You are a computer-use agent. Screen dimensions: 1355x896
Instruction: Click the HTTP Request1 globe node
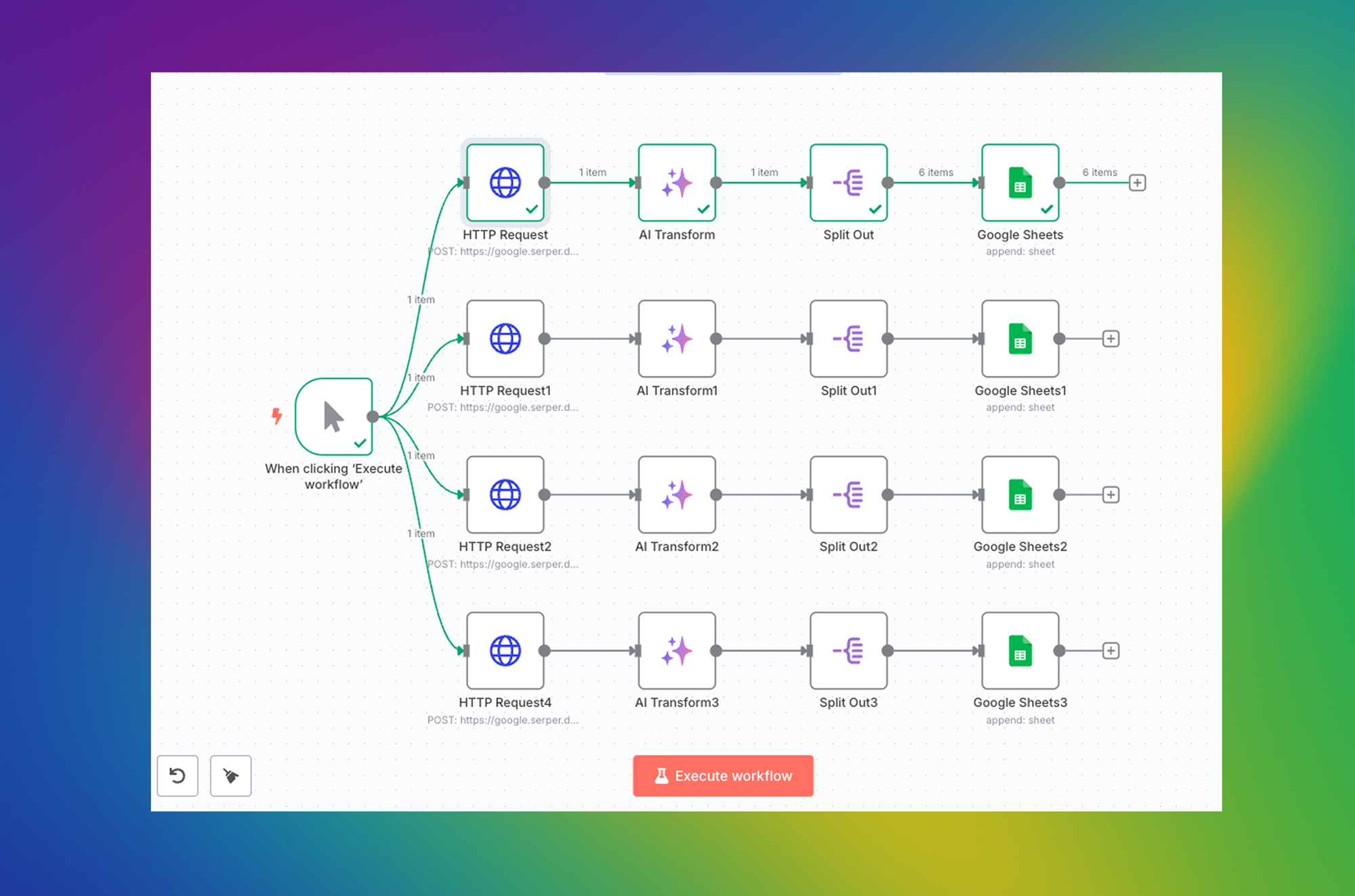pos(505,339)
